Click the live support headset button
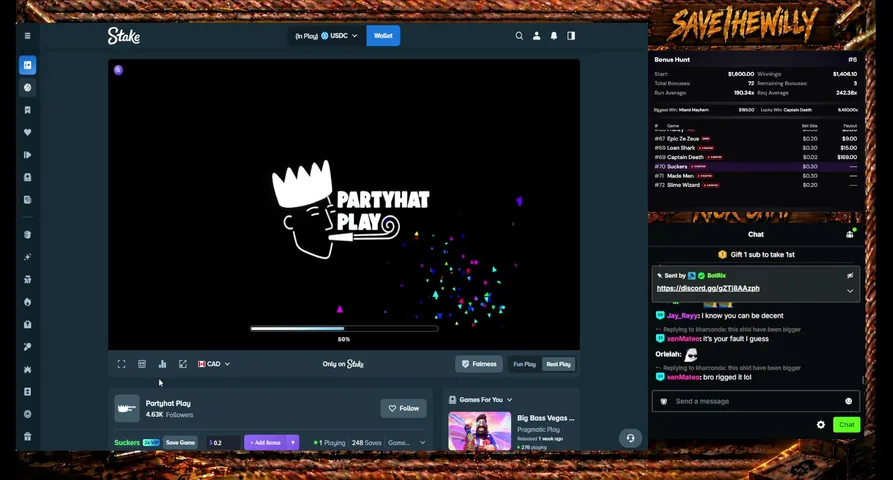The height and width of the screenshot is (480, 893). click(x=630, y=438)
